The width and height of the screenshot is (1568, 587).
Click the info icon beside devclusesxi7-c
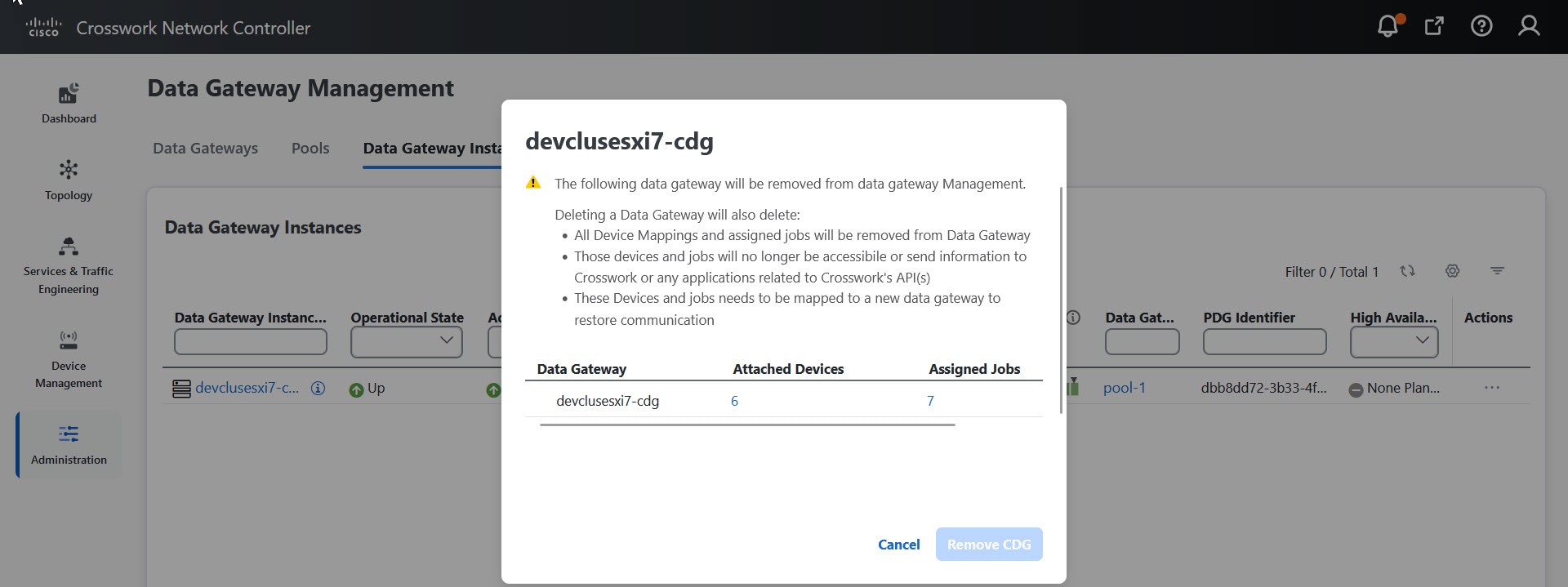click(x=317, y=389)
